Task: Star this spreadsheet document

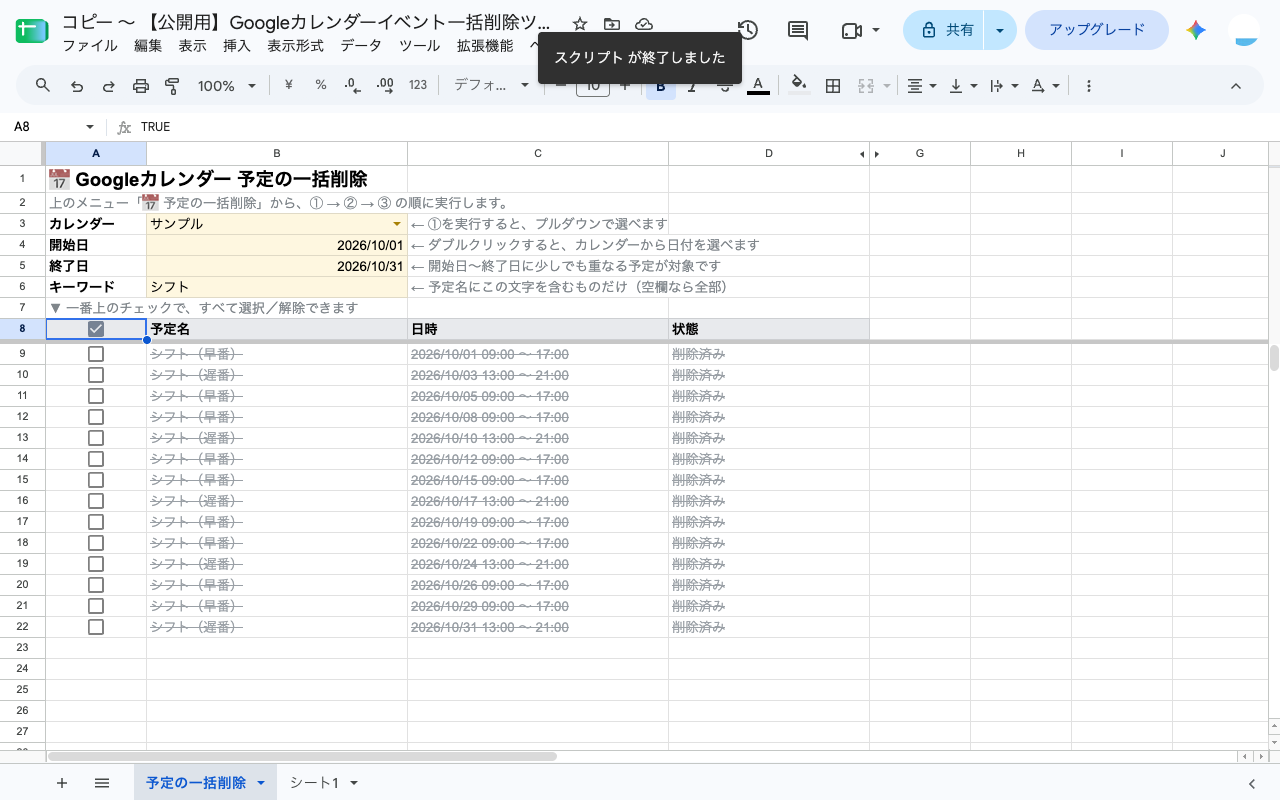Action: pos(580,25)
